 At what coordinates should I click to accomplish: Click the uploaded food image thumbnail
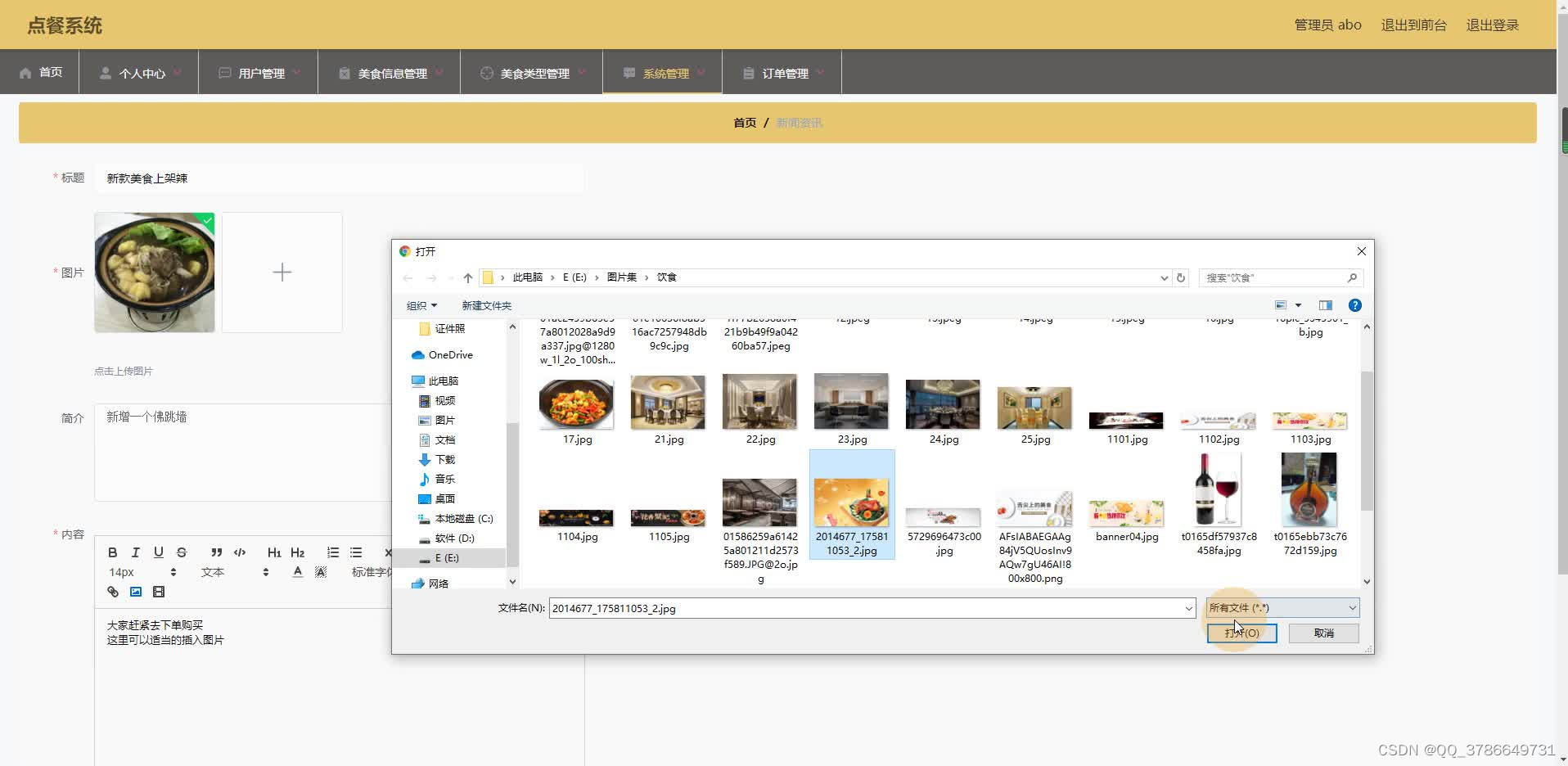(155, 273)
